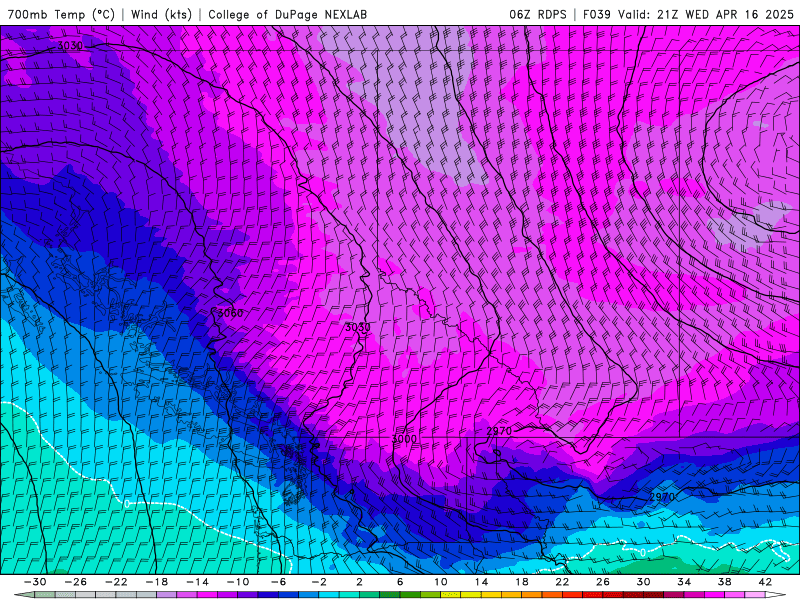Select the -14 colorbar tick label
The image size is (800, 600).
coord(197,582)
